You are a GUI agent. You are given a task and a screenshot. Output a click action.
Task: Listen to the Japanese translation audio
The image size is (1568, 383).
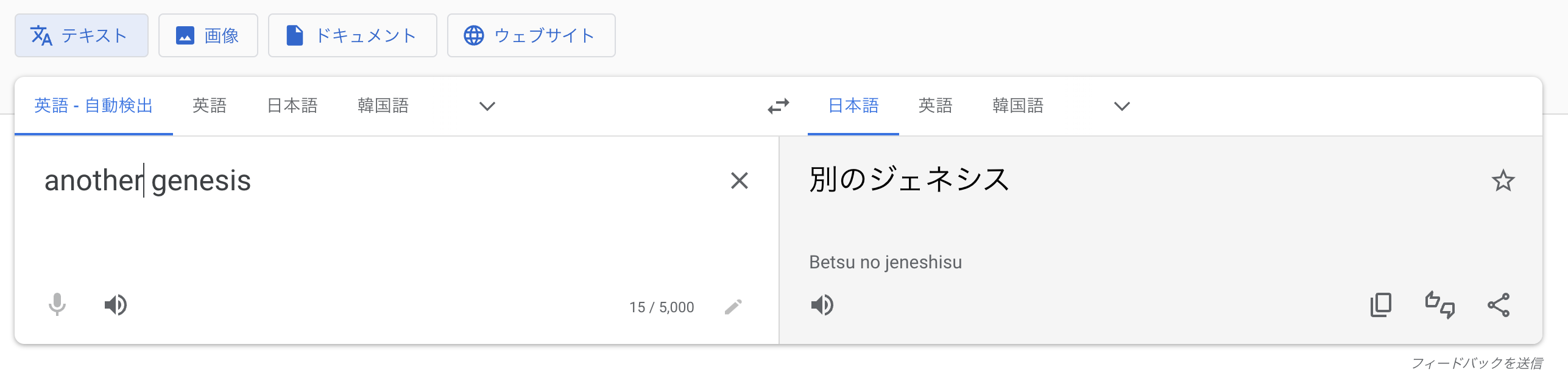pos(822,304)
